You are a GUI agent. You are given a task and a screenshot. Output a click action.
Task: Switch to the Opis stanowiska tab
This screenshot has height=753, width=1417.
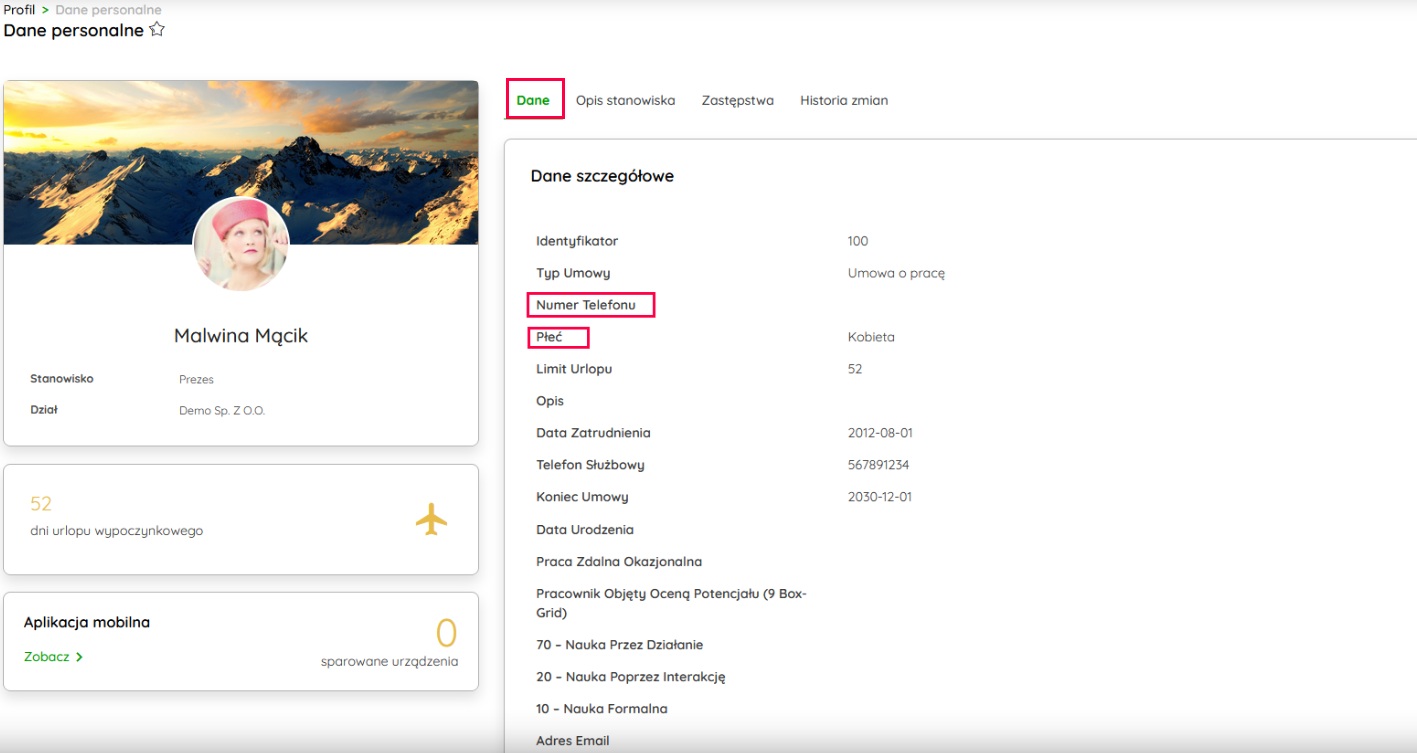pos(625,100)
